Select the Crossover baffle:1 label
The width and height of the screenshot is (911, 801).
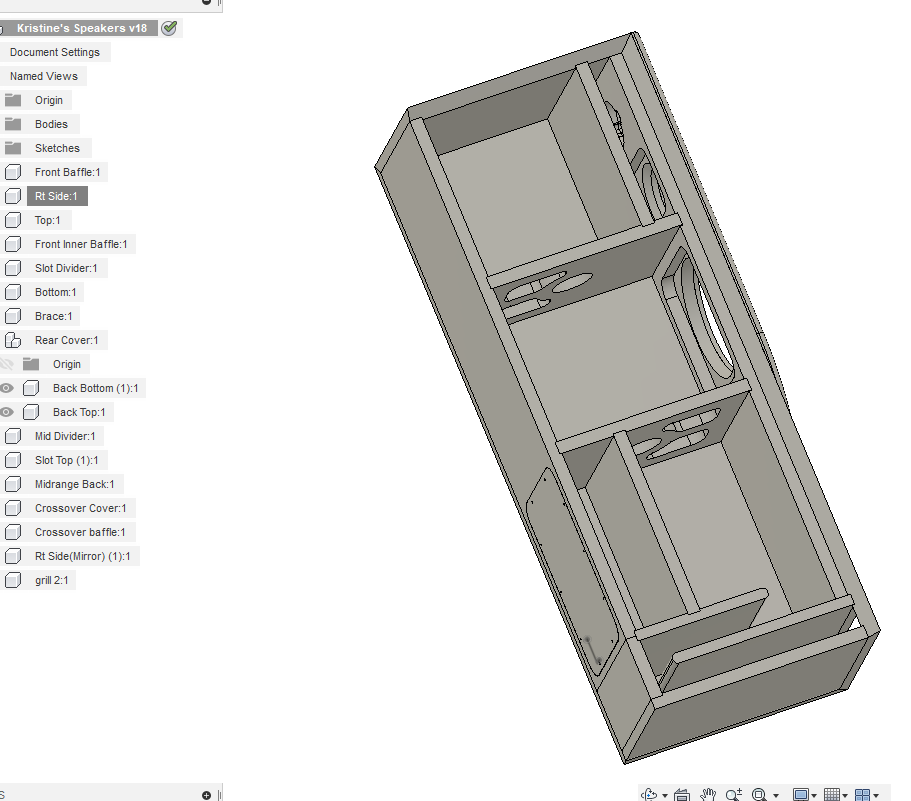tap(80, 532)
